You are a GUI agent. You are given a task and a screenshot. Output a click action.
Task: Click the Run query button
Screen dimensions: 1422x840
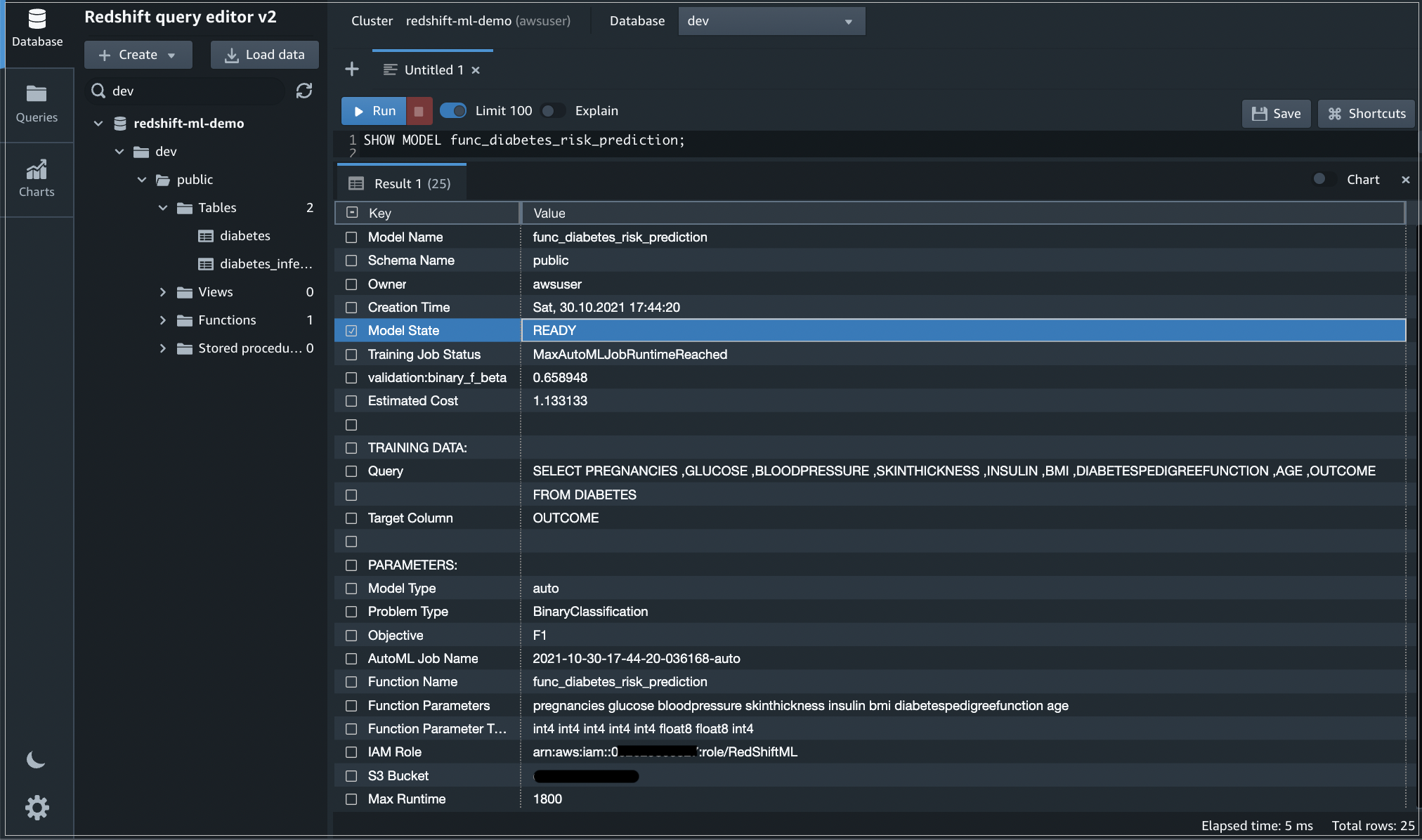[374, 111]
